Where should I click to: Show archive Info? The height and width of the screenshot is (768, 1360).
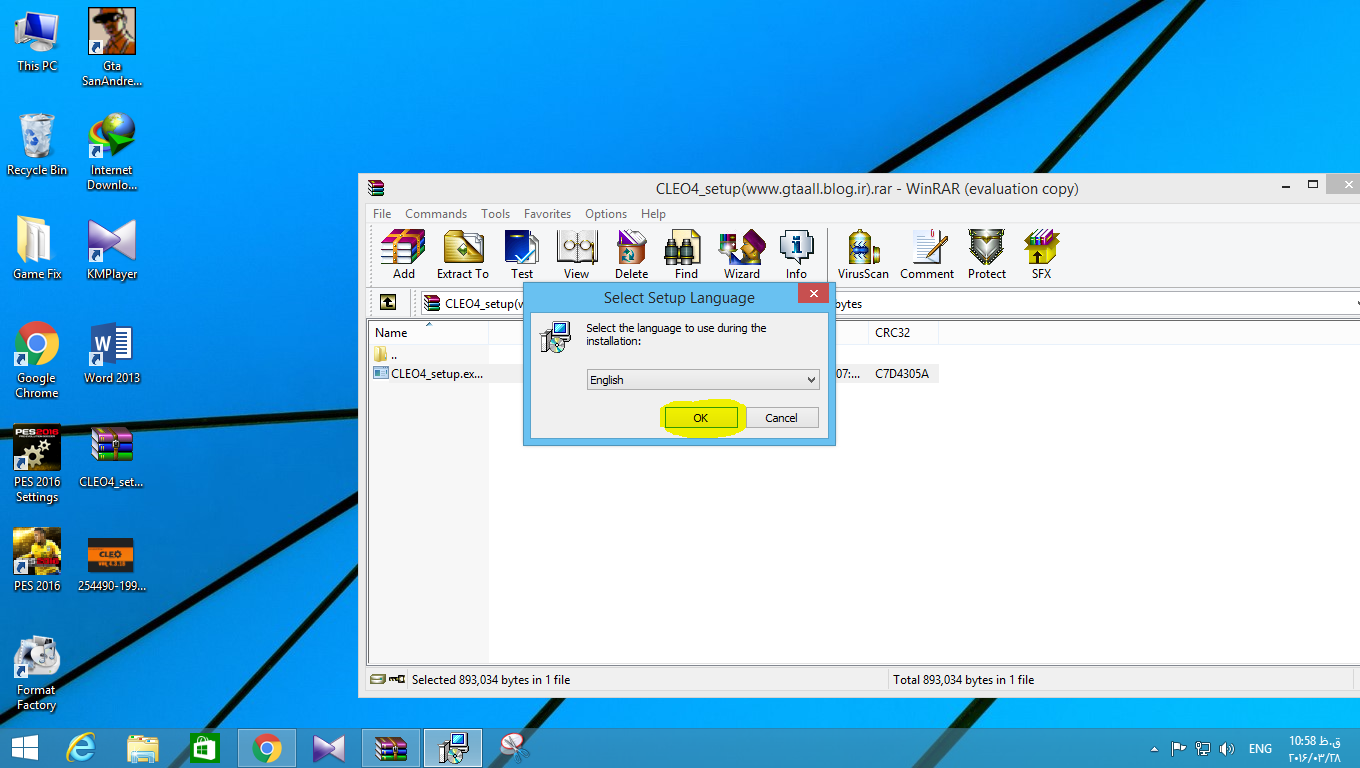coord(796,255)
